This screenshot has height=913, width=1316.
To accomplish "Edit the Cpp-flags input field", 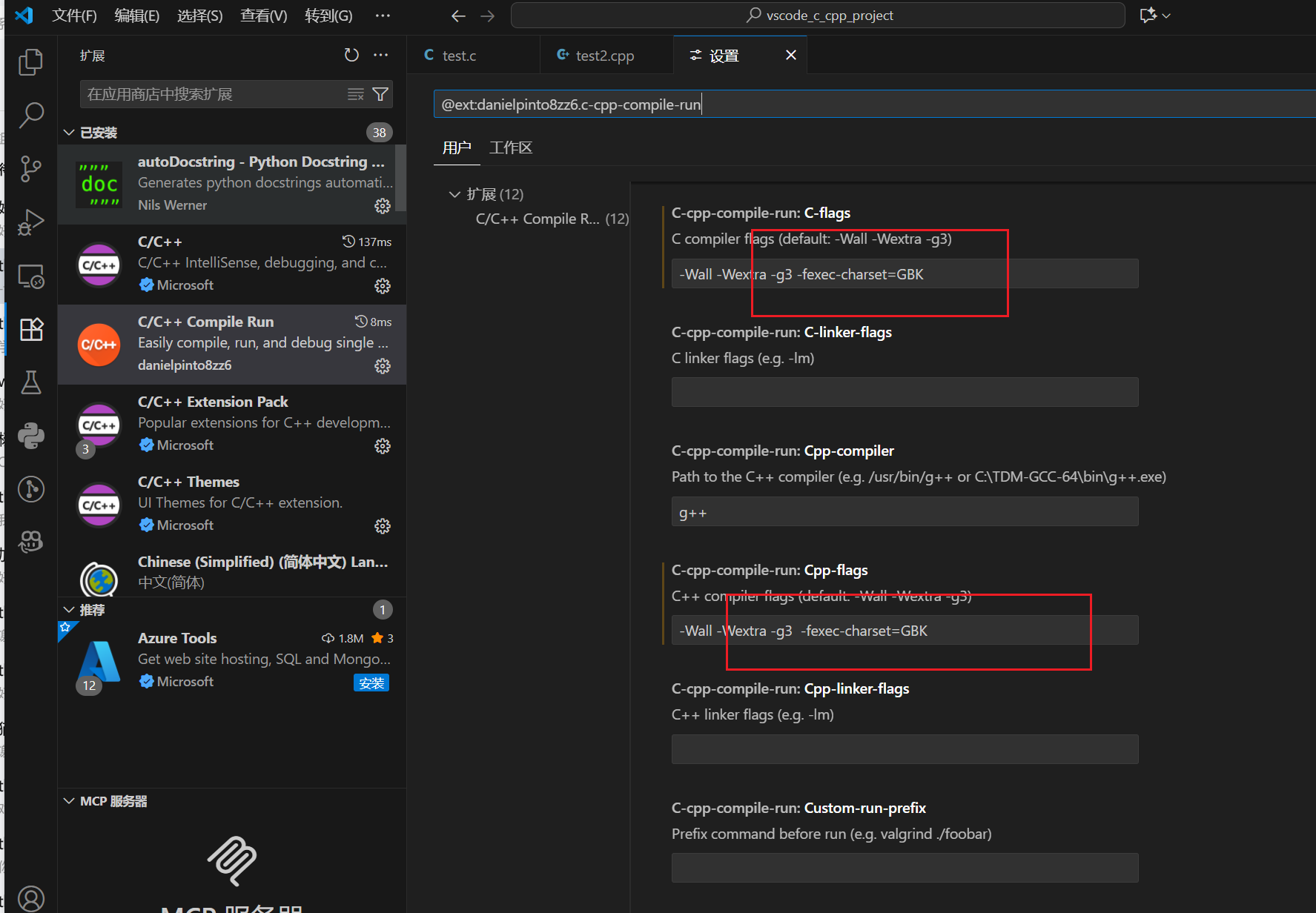I will pyautogui.click(x=905, y=631).
